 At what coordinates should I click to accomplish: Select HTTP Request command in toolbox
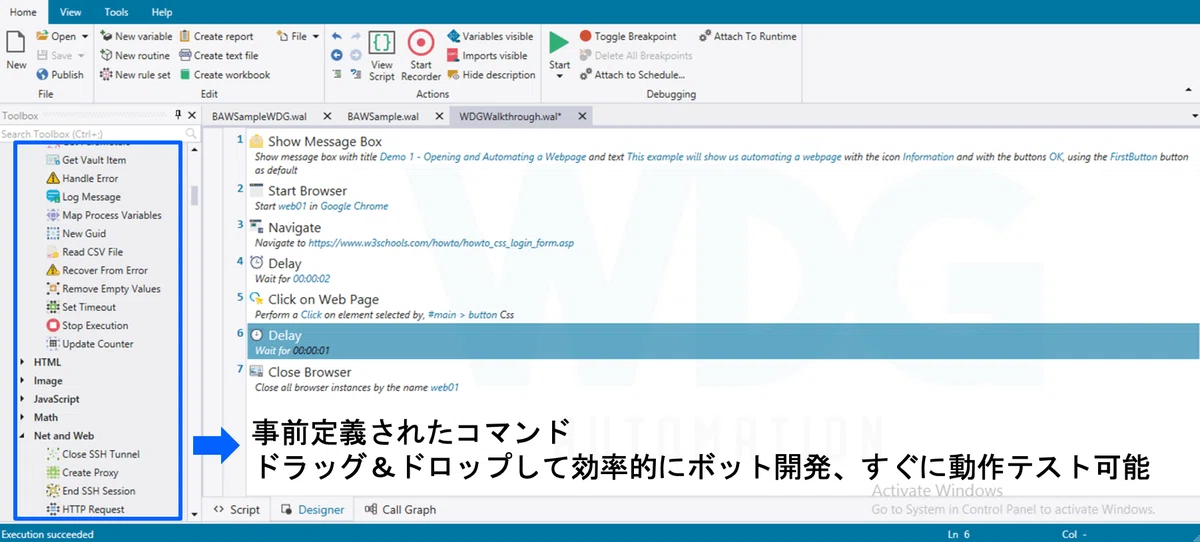(85, 509)
